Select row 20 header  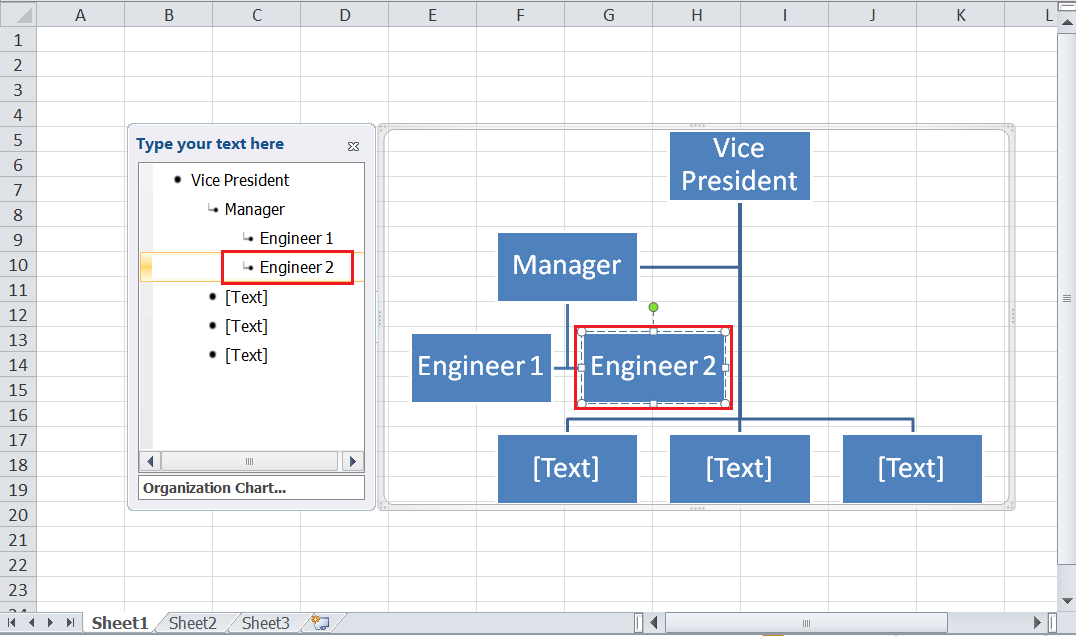tap(18, 515)
